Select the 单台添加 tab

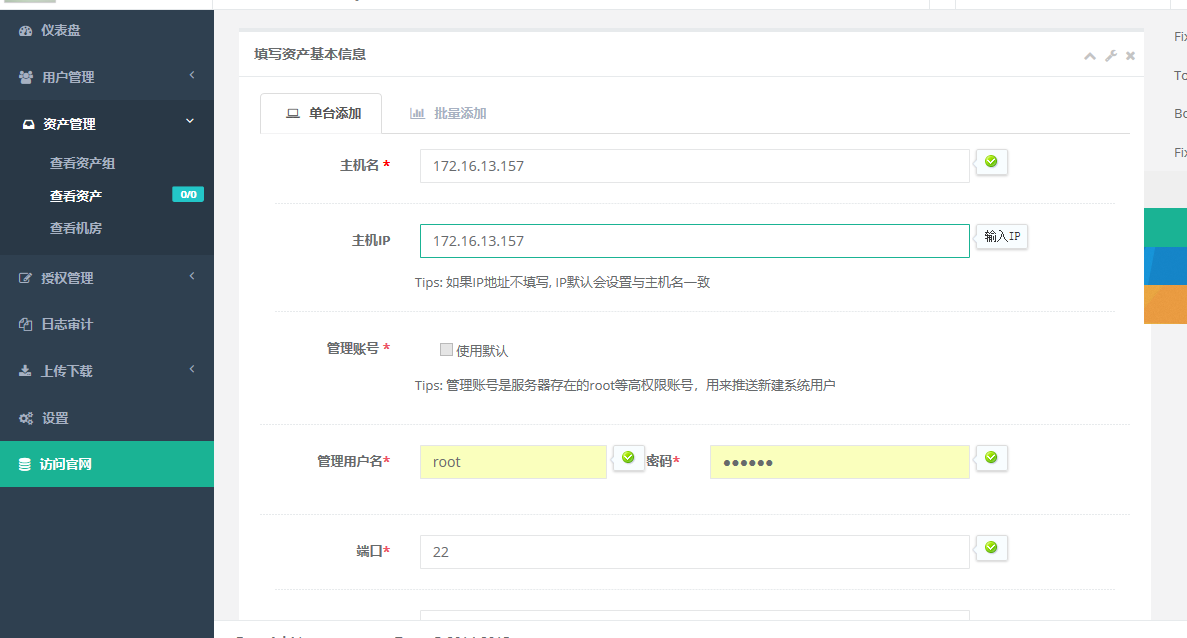[x=322, y=114]
